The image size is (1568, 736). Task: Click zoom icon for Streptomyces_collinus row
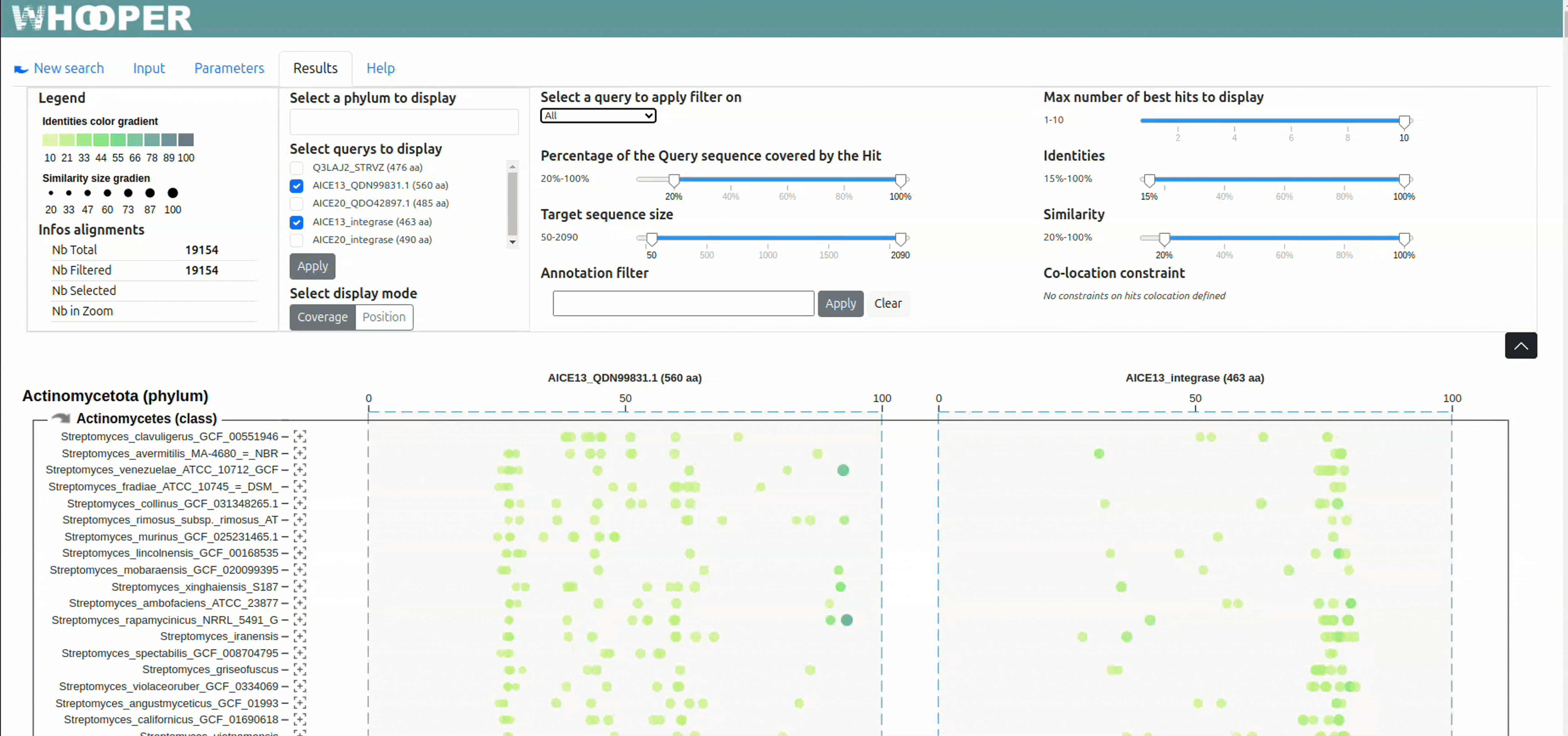[299, 503]
